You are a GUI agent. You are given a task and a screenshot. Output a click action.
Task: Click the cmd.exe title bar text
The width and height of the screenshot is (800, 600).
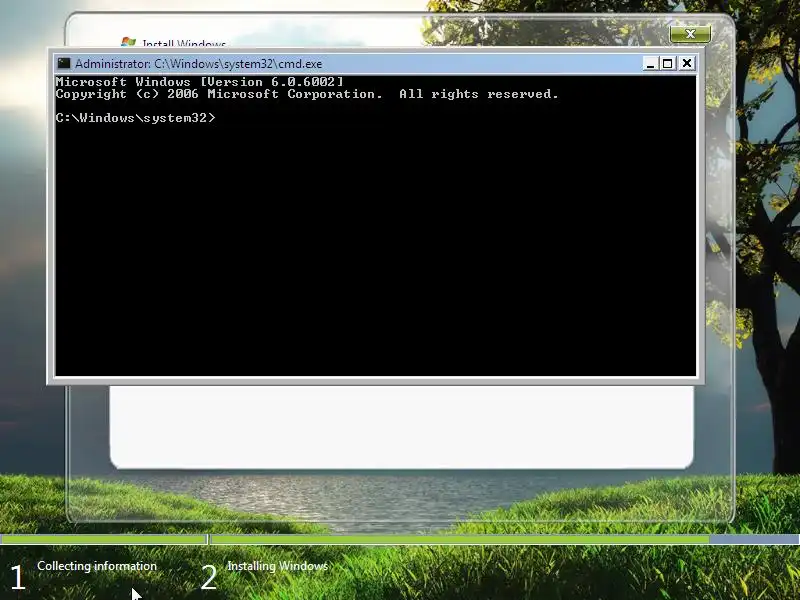click(x=198, y=64)
